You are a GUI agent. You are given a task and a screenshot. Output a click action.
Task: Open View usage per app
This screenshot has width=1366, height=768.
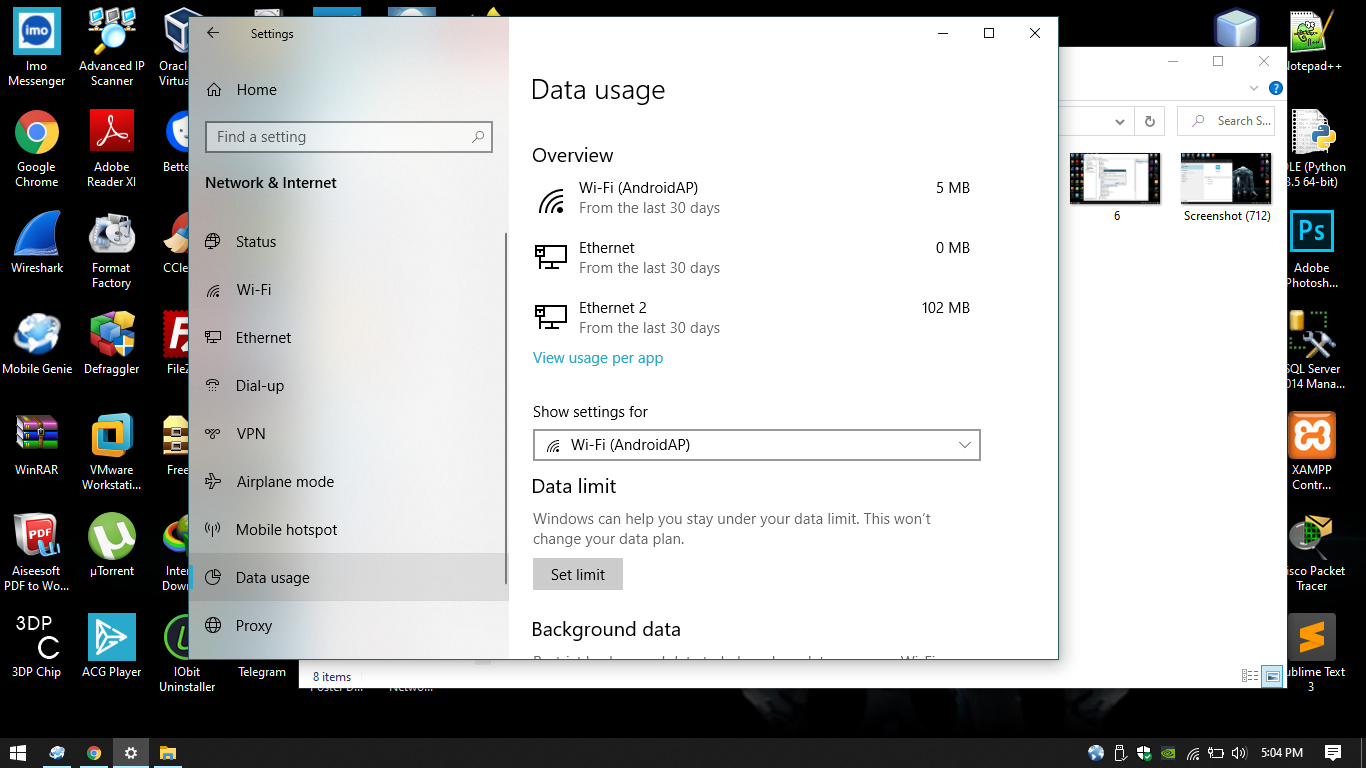598,357
